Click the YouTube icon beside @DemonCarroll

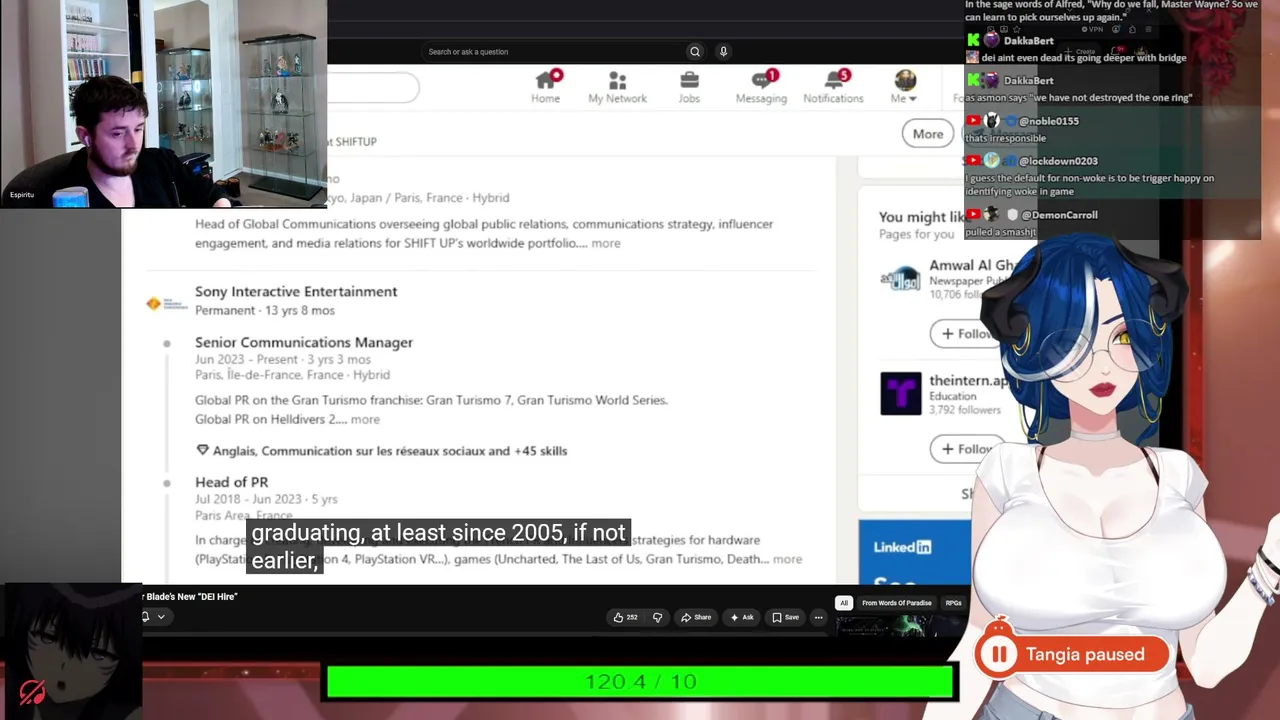point(973,215)
